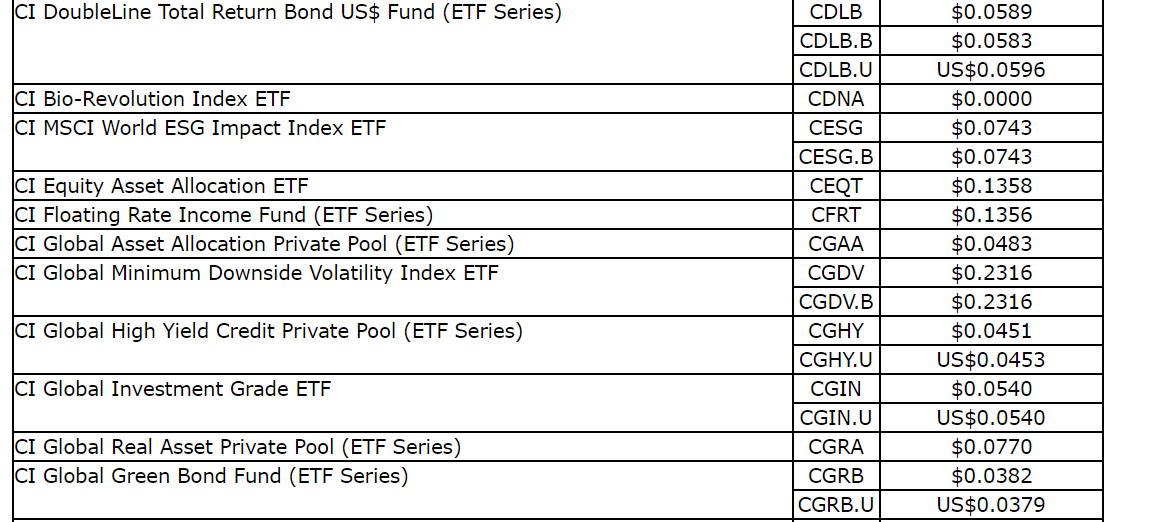Select the US$0.0596 distribution amount
The width and height of the screenshot is (1149, 522).
991,70
